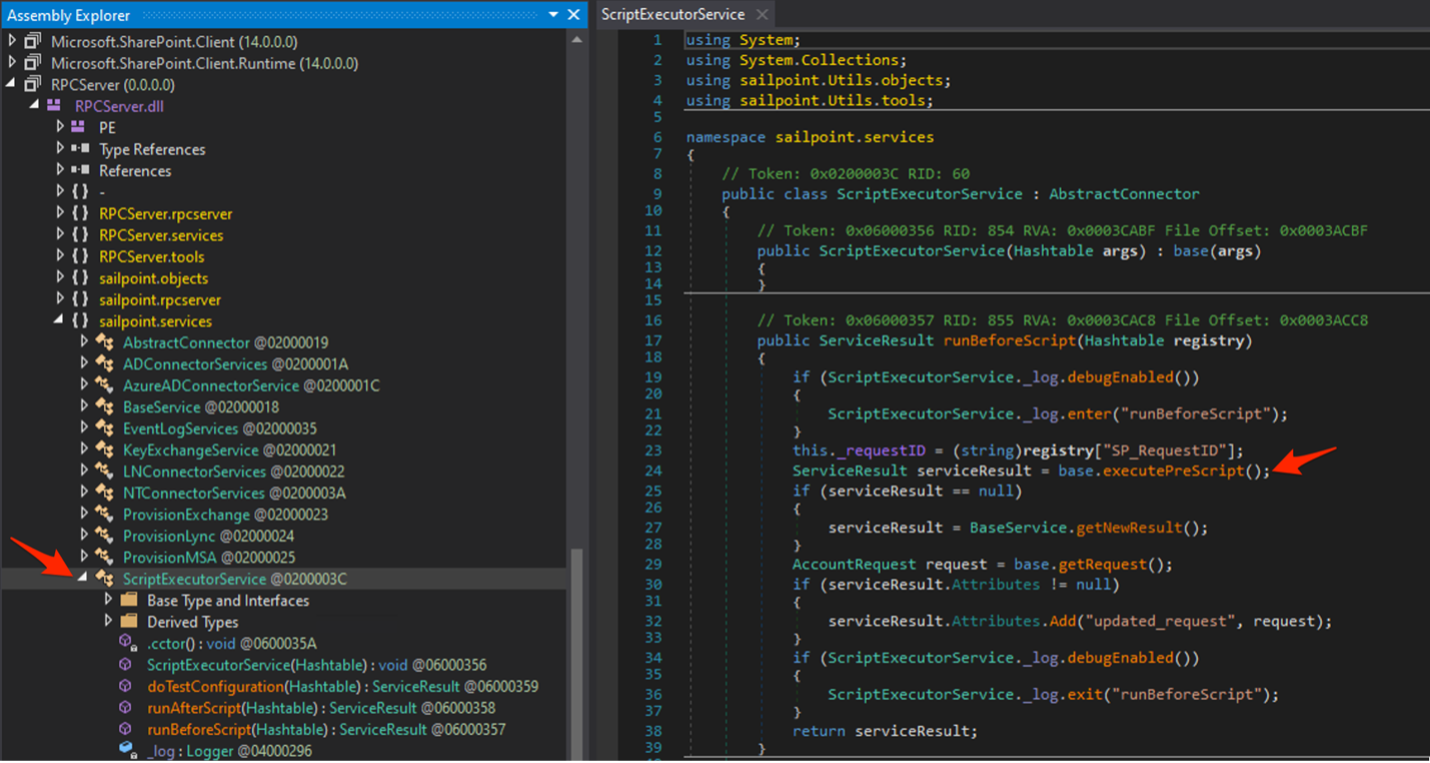
Task: Click the AzureADConnectorService class icon
Action: [105, 386]
